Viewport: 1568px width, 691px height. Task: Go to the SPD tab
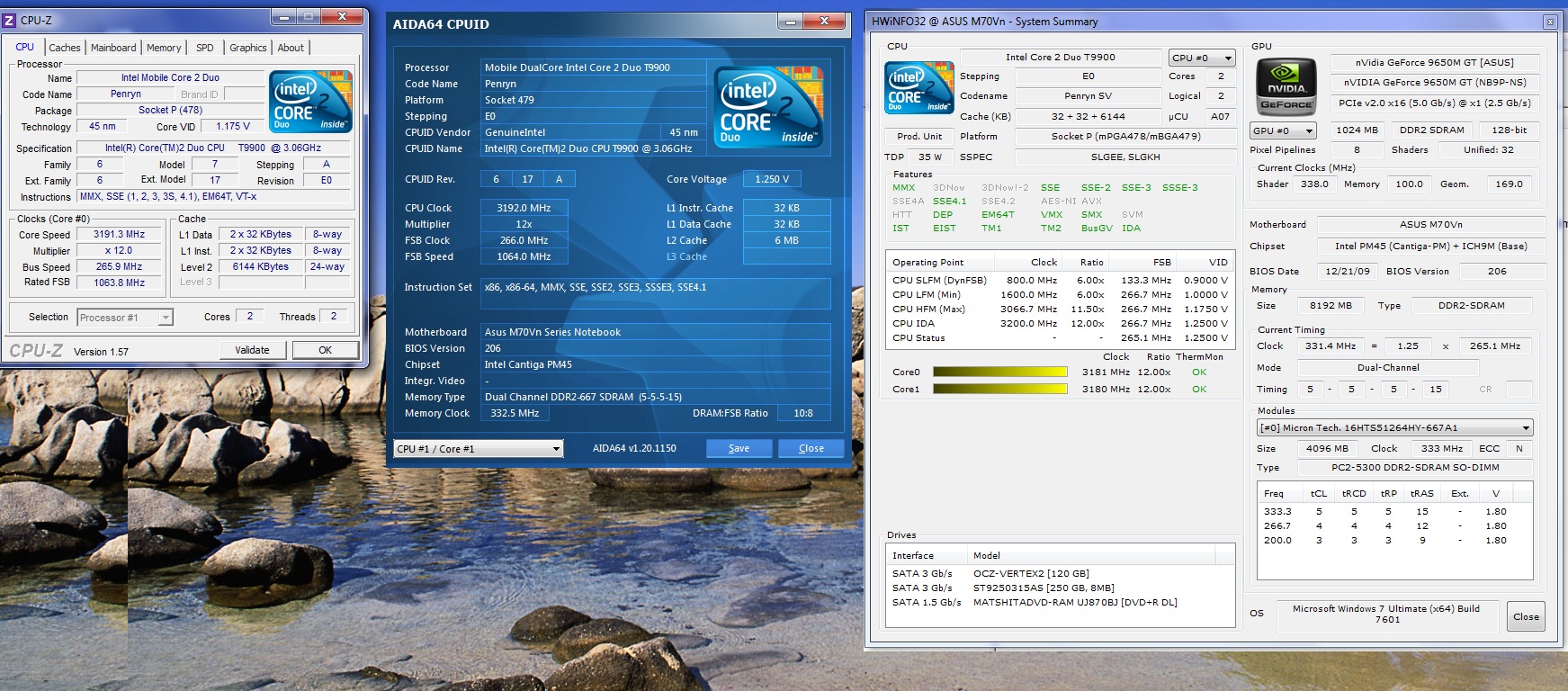[205, 48]
